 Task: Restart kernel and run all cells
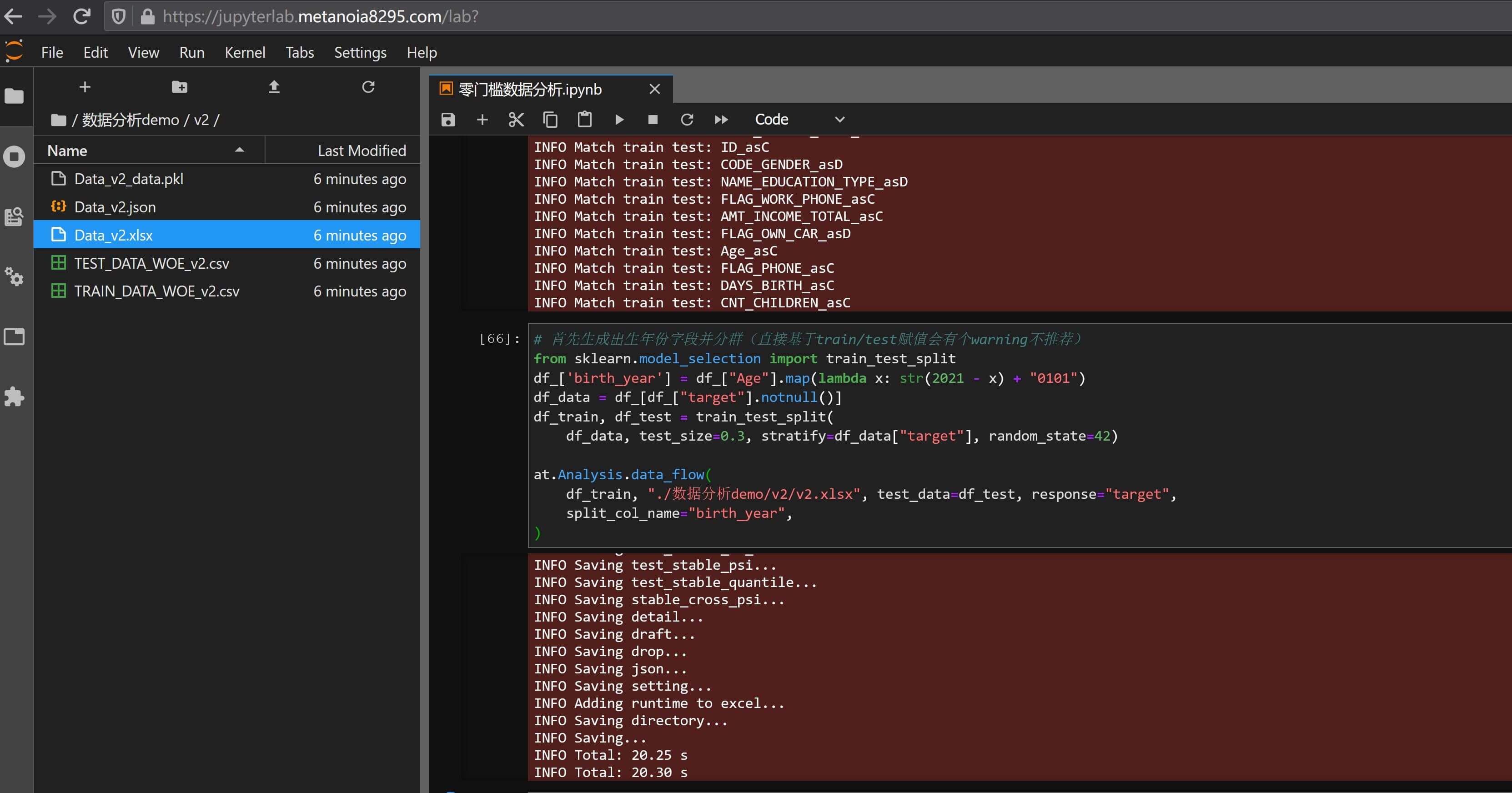tap(721, 120)
